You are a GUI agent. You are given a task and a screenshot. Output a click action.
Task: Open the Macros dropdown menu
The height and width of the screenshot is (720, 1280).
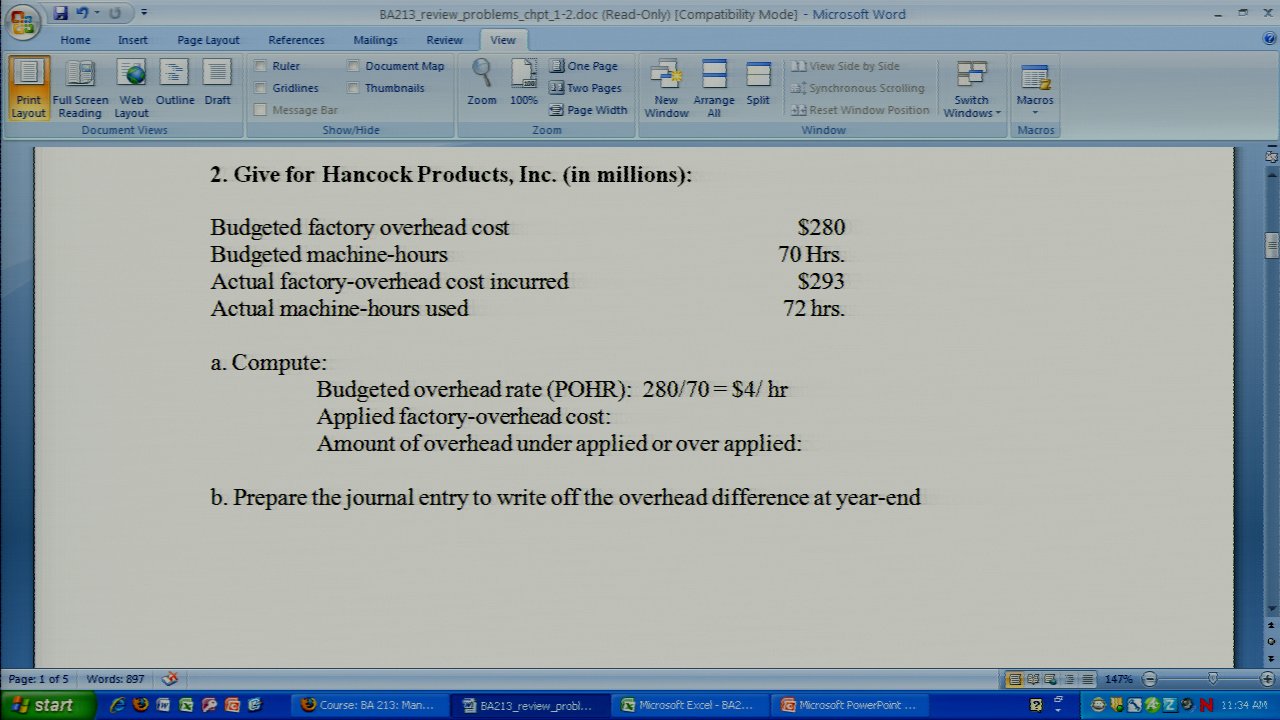coord(1035,88)
